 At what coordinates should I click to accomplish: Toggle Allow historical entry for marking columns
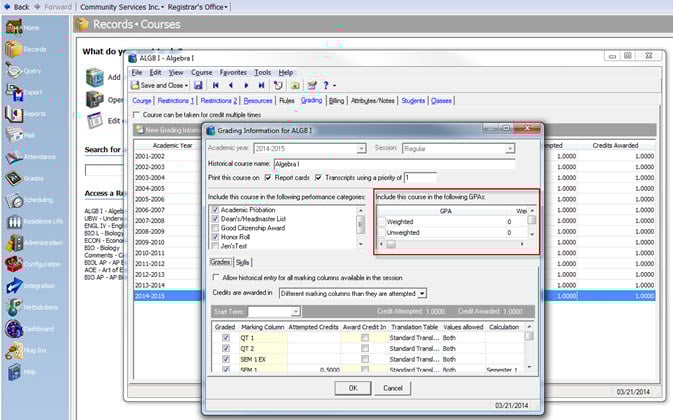point(216,278)
